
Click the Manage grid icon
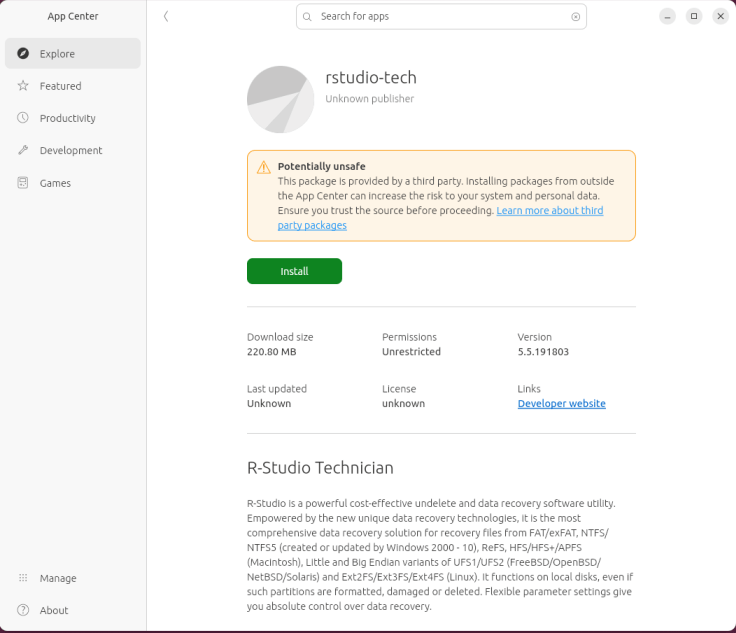(23, 578)
